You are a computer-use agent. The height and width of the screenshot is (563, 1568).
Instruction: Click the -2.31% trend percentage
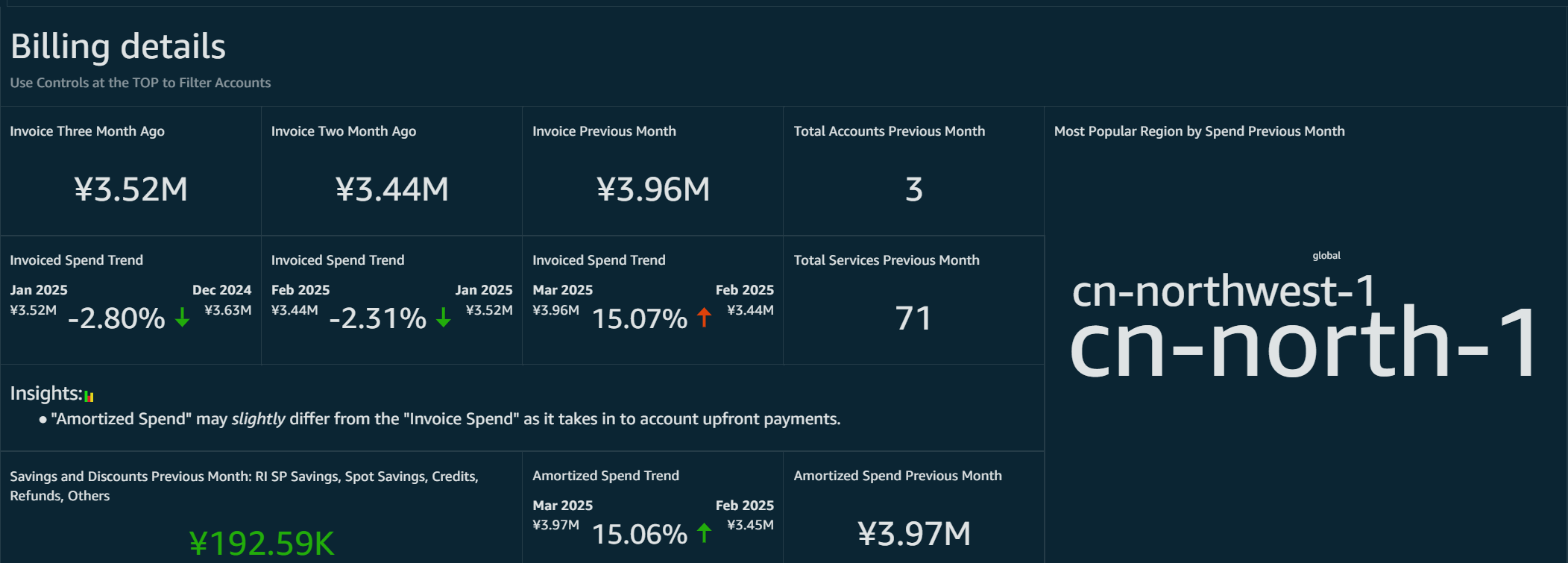click(378, 318)
